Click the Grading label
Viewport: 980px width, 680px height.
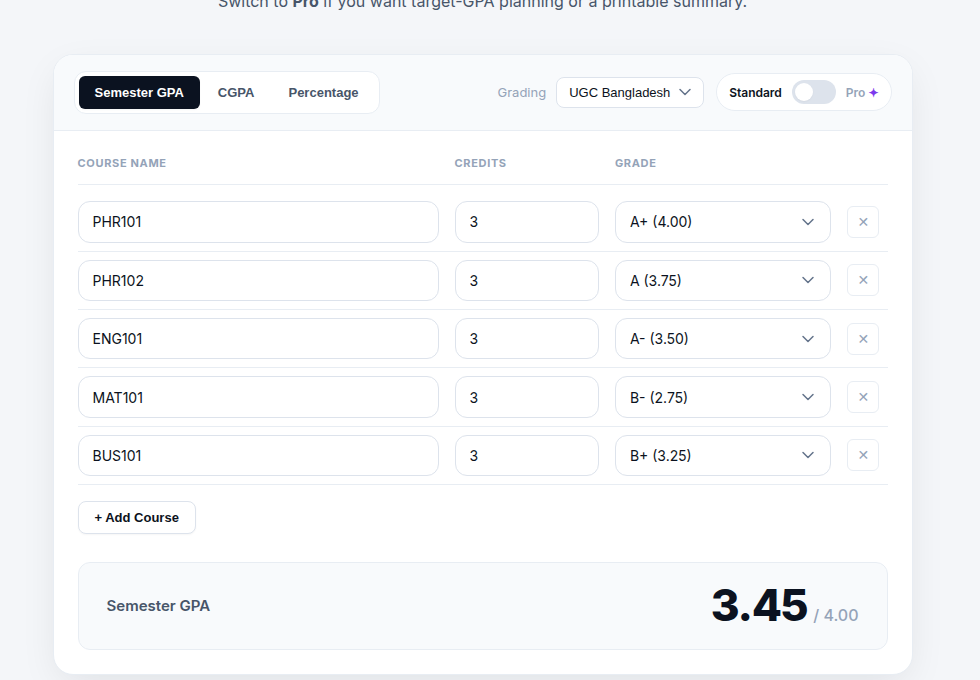pyautogui.click(x=521, y=92)
